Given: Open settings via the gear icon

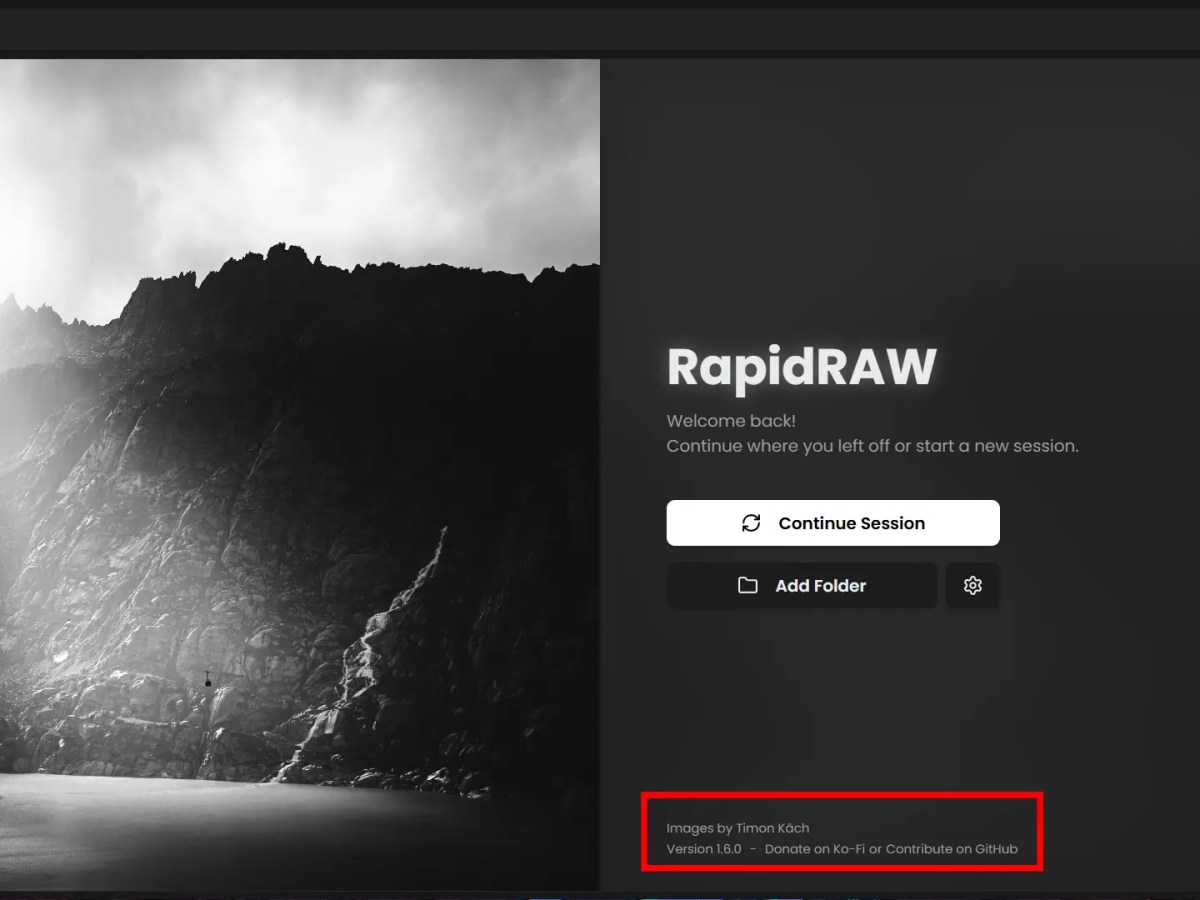Looking at the screenshot, I should click(973, 586).
